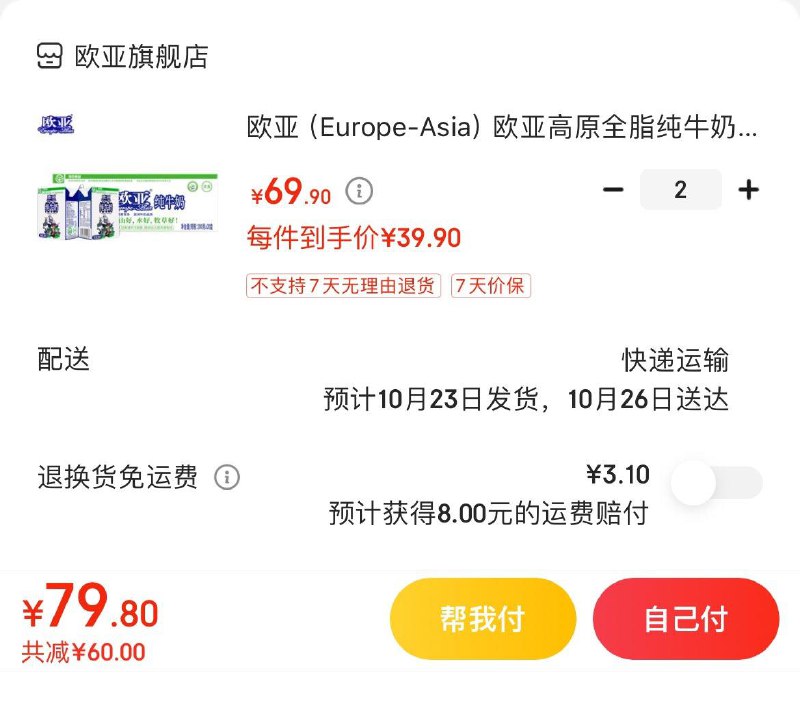Click the 欧亚旗舰店 store icon
Screen dimensions: 800x701
pos(49,56)
